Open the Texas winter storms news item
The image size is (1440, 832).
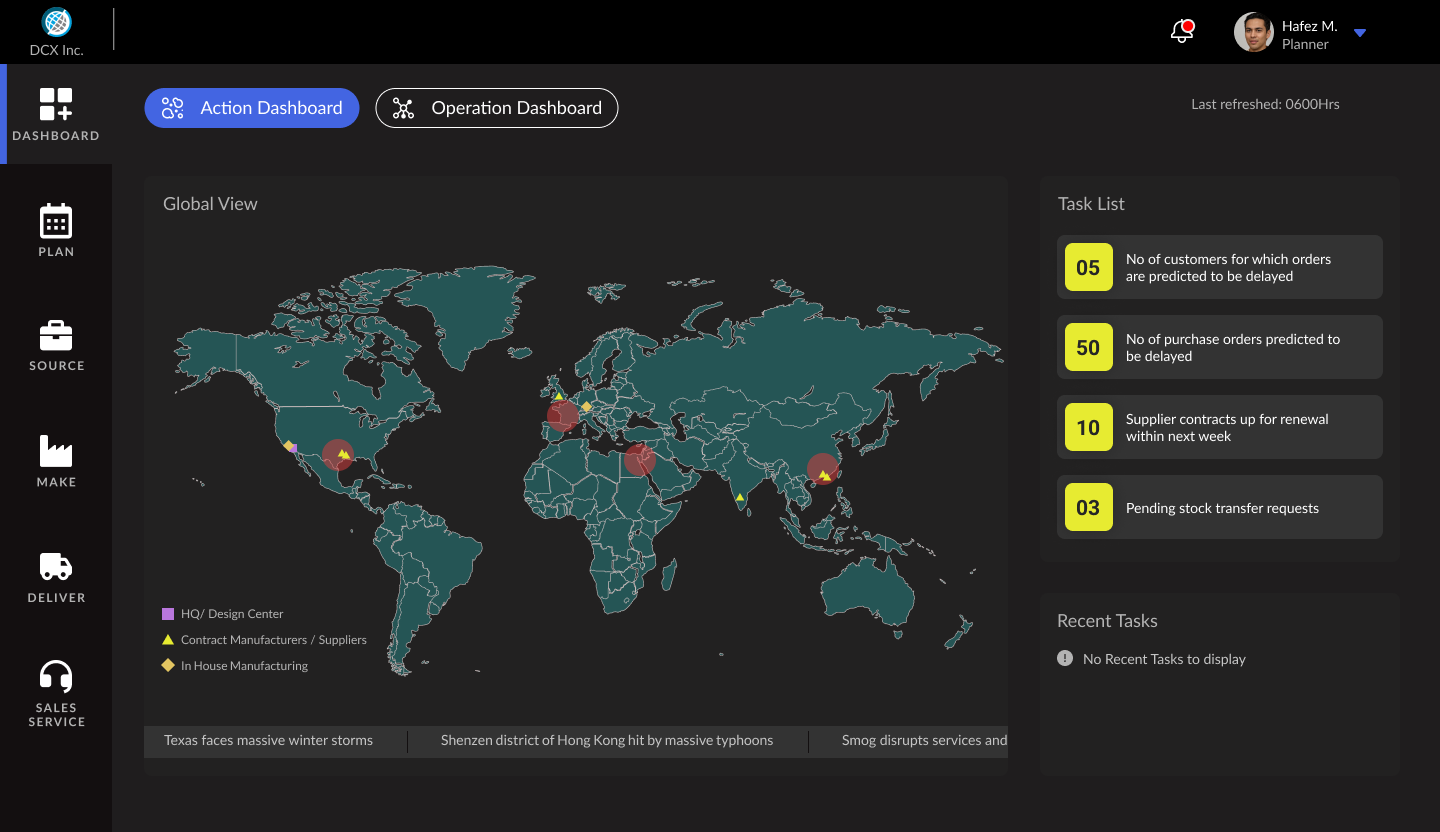[x=268, y=741]
